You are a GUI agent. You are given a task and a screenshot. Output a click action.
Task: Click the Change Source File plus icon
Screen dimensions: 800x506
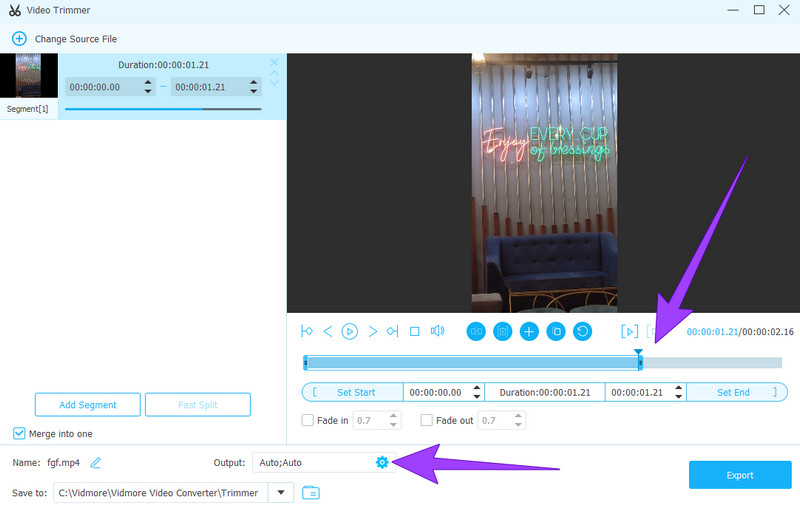(19, 39)
